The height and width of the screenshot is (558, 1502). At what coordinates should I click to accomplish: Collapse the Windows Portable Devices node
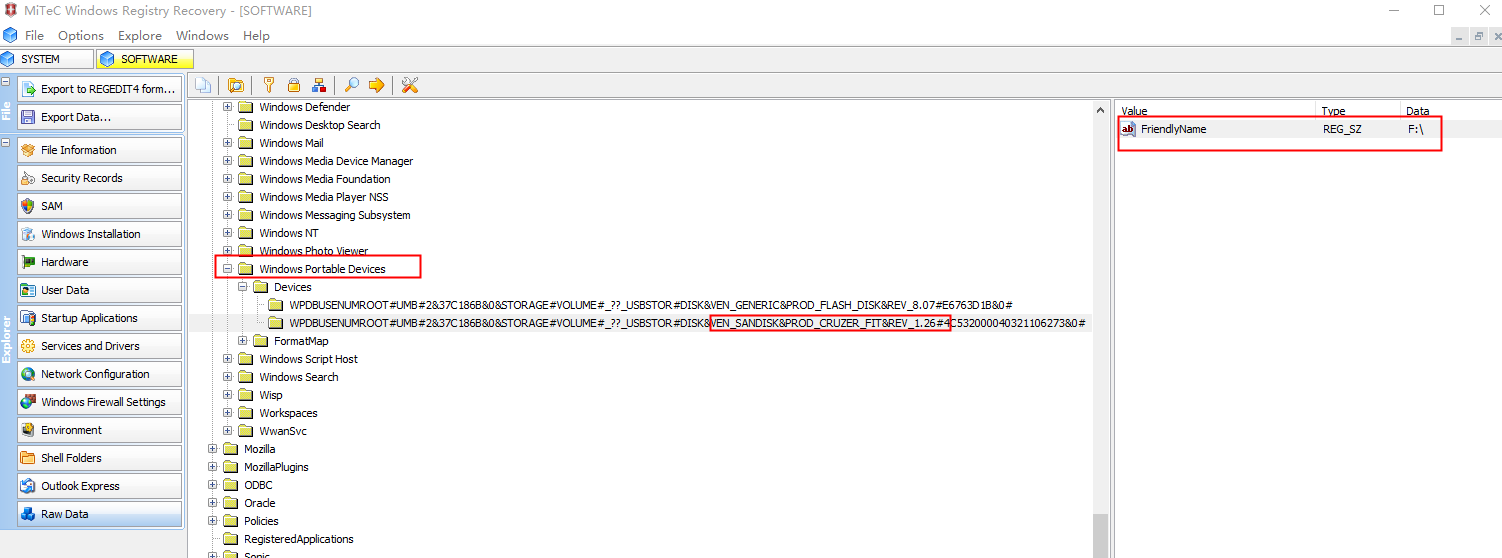point(227,269)
